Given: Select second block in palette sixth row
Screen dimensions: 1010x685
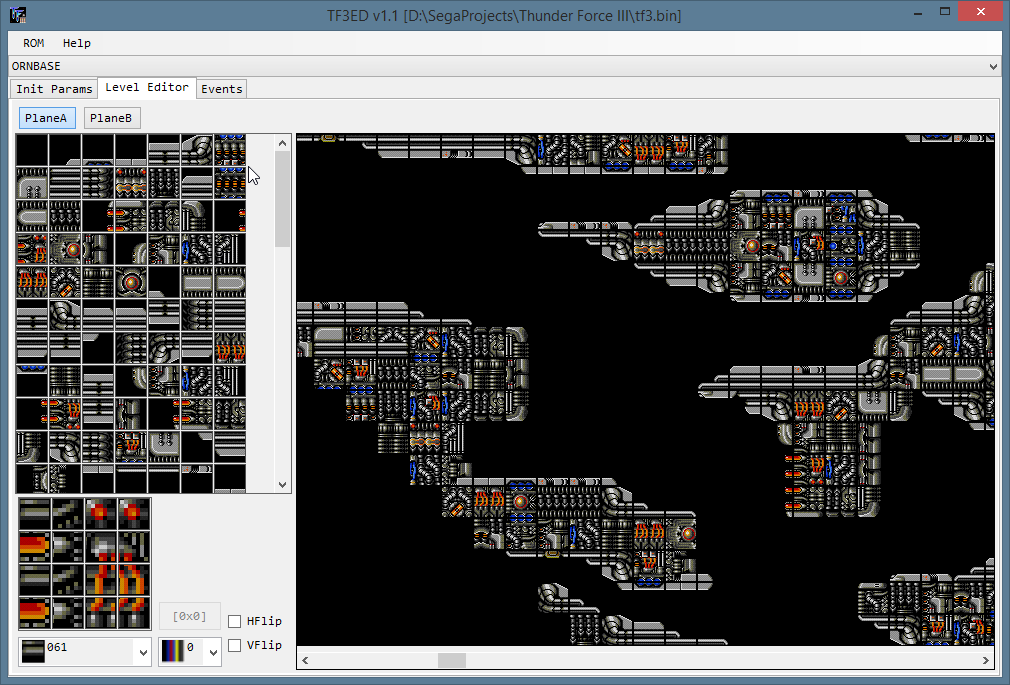Looking at the screenshot, I should 65,315.
